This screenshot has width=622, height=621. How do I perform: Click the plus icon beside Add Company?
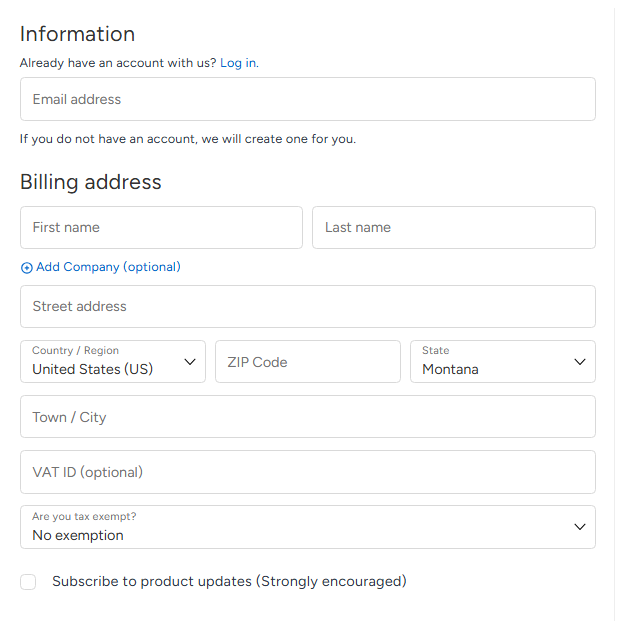click(x=27, y=268)
